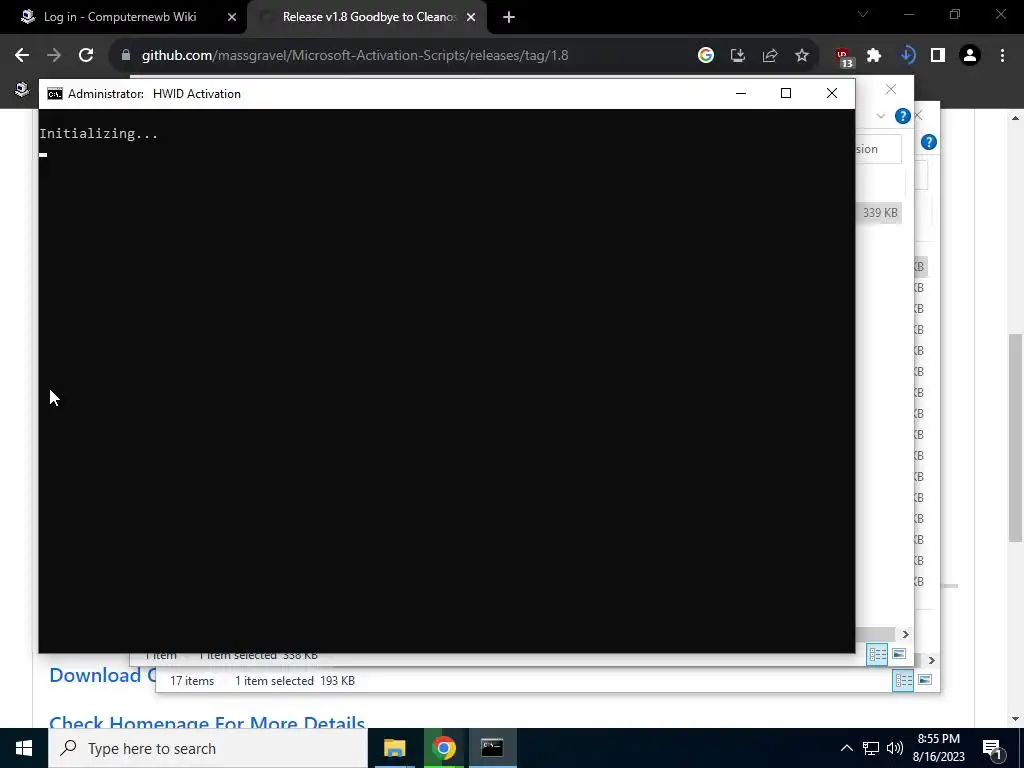Open network status tray icon
Viewport: 1024px width, 768px height.
(x=871, y=748)
